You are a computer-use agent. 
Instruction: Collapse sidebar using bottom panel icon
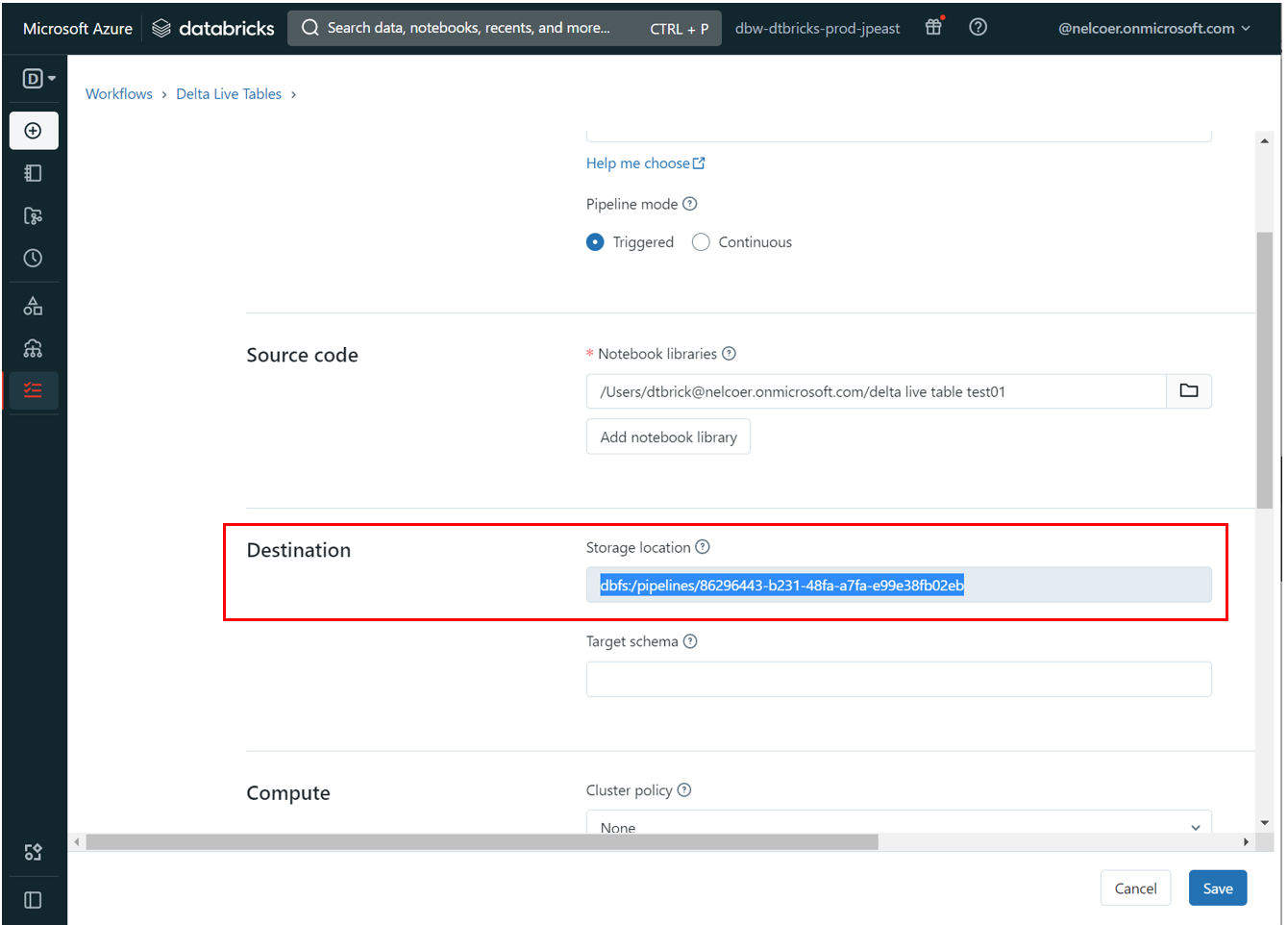pyautogui.click(x=34, y=900)
